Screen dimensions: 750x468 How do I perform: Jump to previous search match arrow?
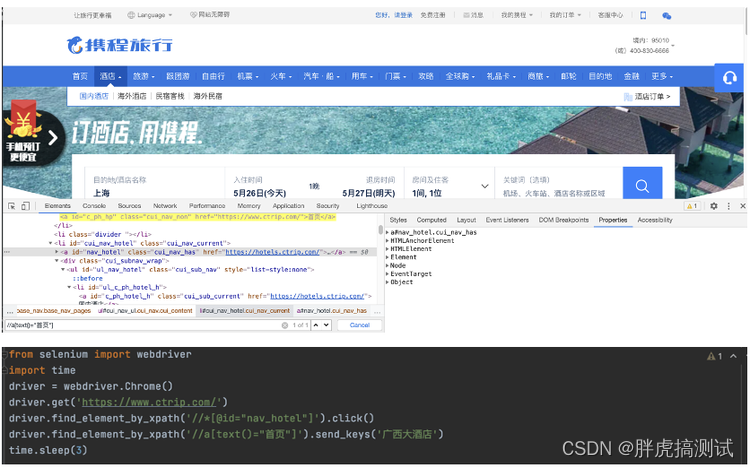pos(316,325)
